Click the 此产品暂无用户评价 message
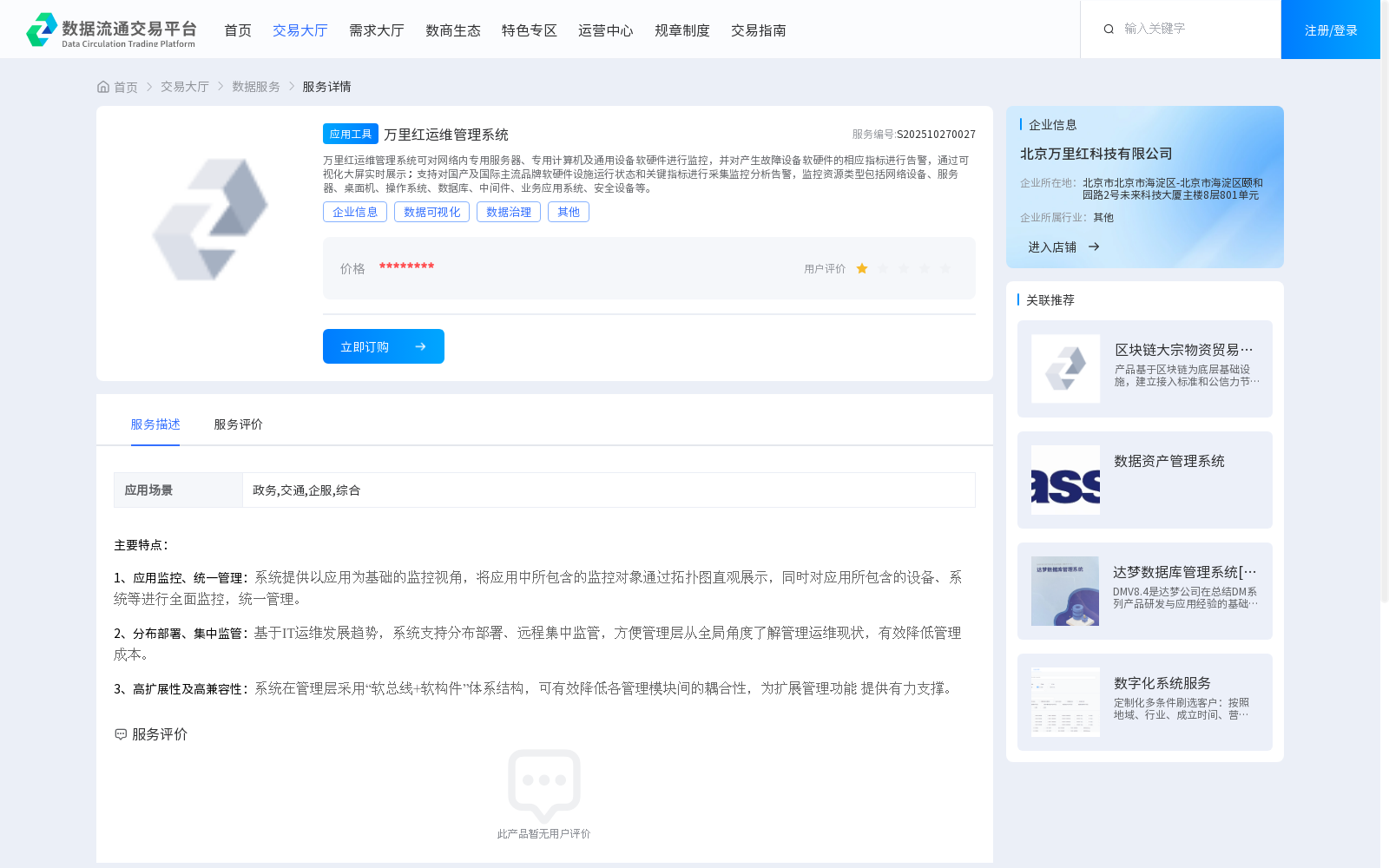Viewport: 1389px width, 868px height. (x=543, y=834)
